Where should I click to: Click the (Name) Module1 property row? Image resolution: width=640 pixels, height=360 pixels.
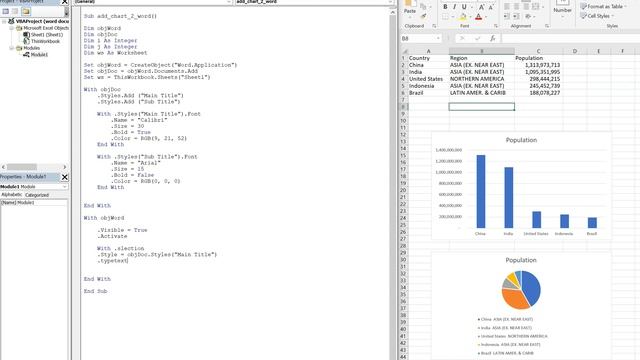point(34,202)
